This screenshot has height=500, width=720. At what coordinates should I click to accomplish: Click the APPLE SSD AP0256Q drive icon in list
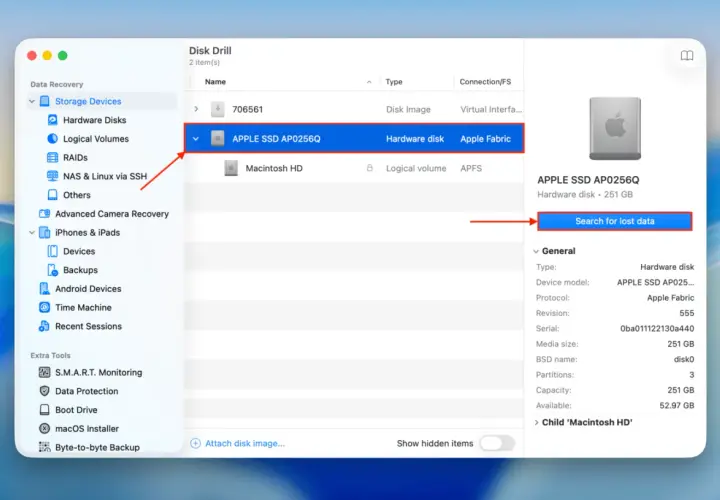tap(218, 138)
